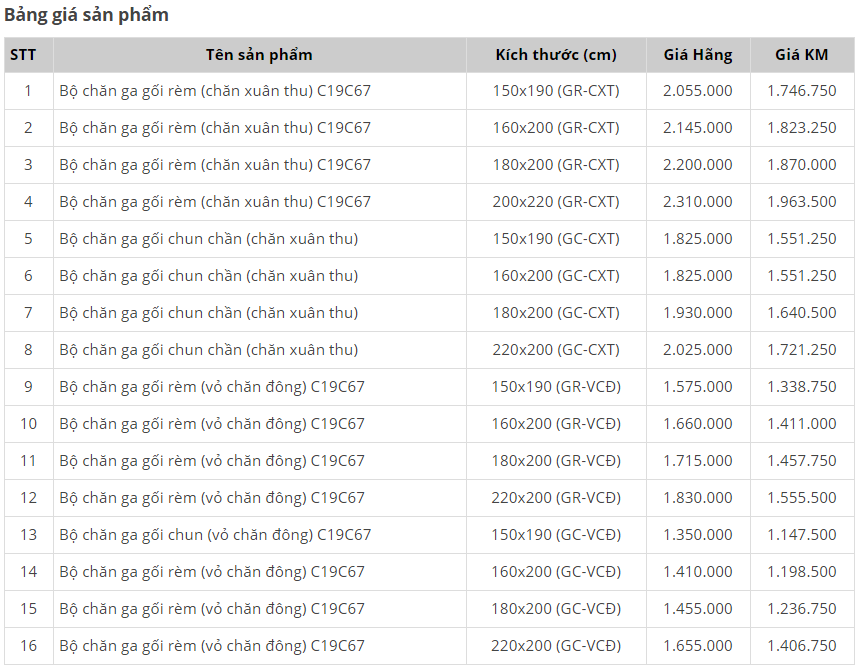This screenshot has height=665, width=855.
Task: Click the brand price 2.025.000
Action: tap(697, 350)
